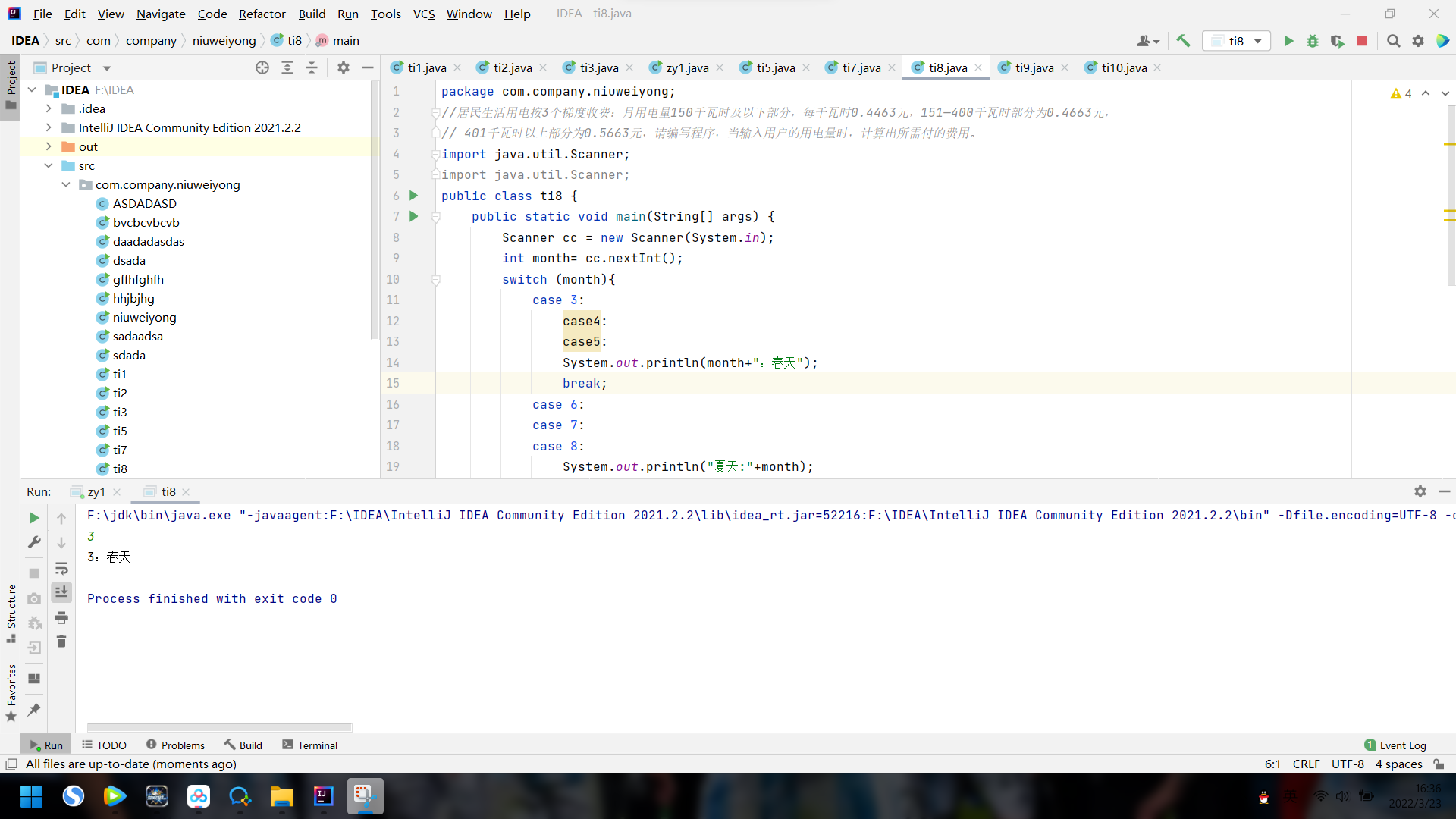
Task: Toggle the Project tool window sidebar button
Action: coord(11,83)
